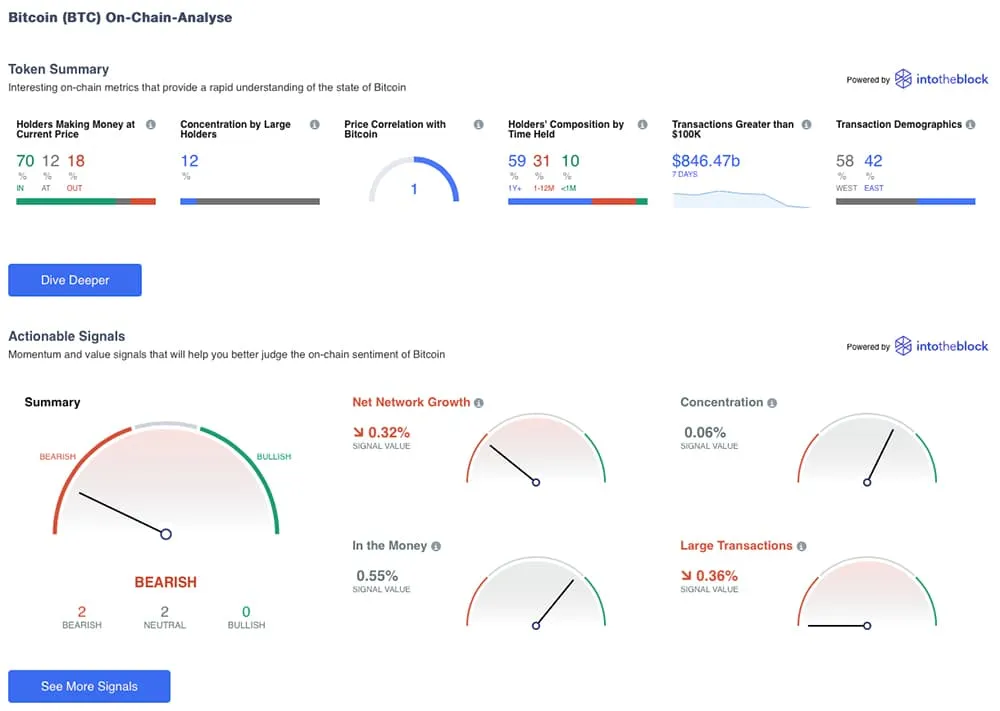Click info icon for Transactions Greater than $100K
Screen dimensions: 1000x711
point(807,125)
